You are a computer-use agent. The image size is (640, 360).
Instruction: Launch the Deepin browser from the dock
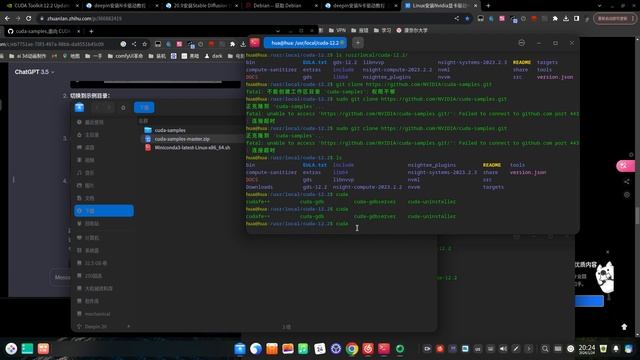click(256, 349)
